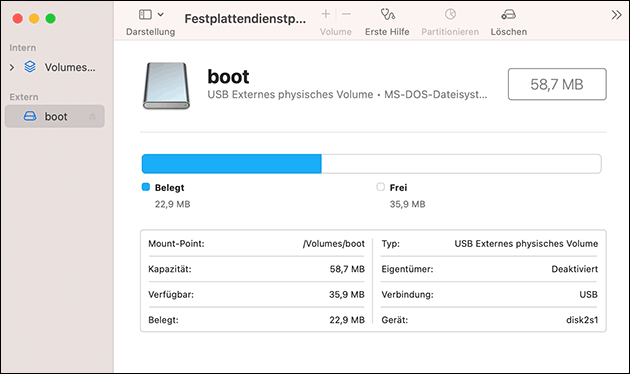Click the blue used portion of storage bar
Image resolution: width=630 pixels, height=374 pixels.
[232, 164]
